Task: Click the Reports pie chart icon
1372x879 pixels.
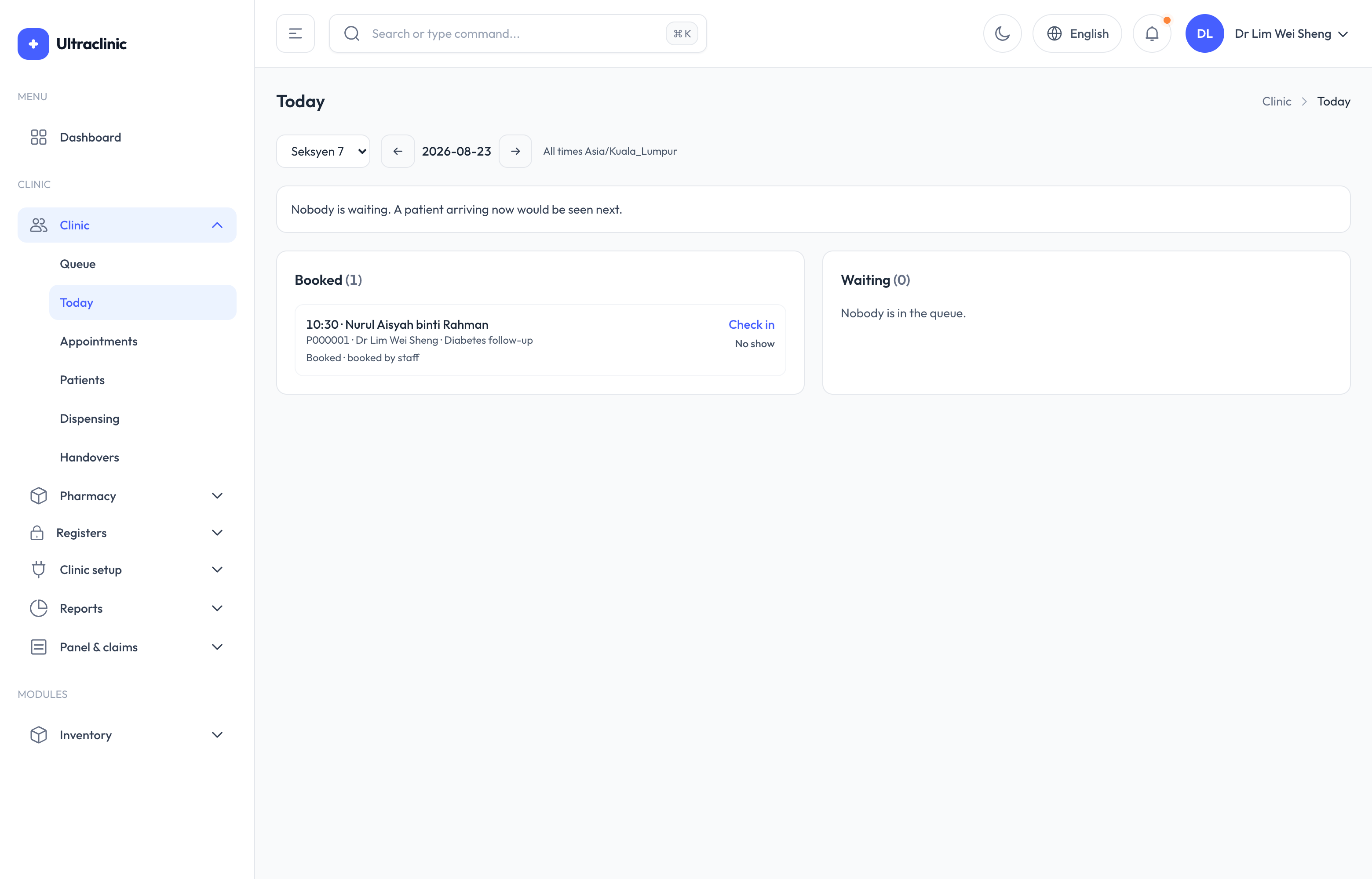Action: (x=38, y=608)
